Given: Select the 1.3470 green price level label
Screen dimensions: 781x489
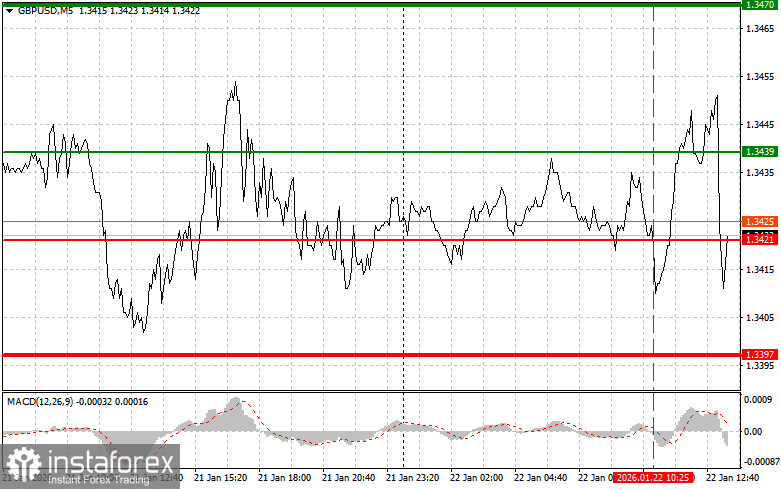Looking at the screenshot, I should point(760,5).
